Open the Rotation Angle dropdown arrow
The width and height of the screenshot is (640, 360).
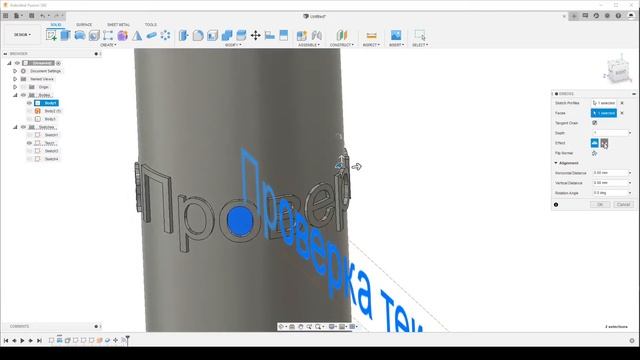pyautogui.click(x=630, y=193)
